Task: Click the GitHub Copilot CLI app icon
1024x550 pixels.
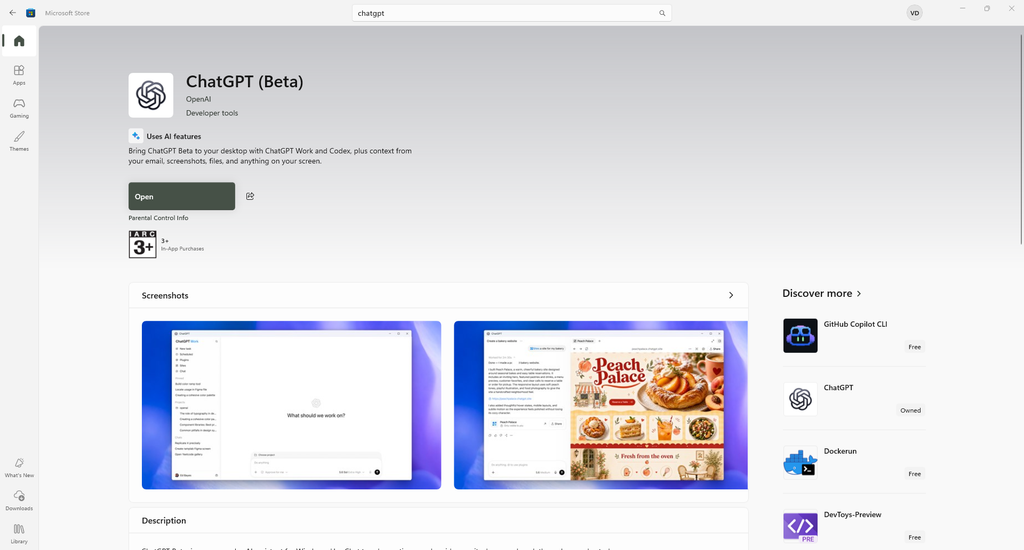Action: click(x=800, y=336)
